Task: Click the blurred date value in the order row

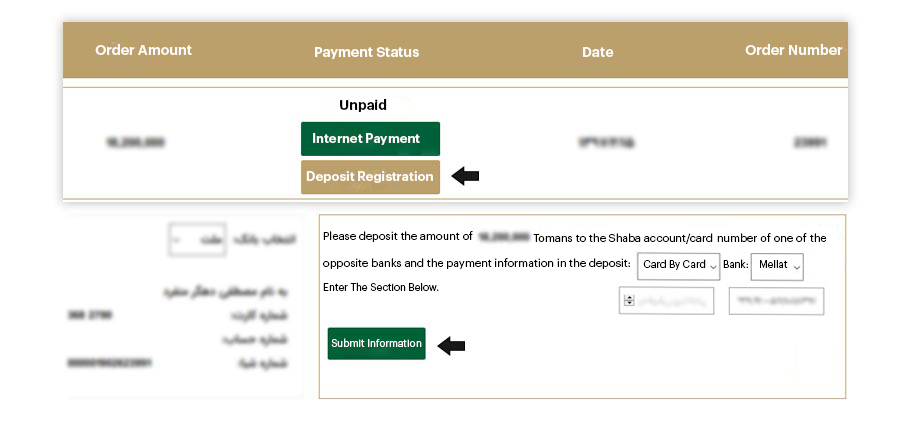Action: coord(606,142)
